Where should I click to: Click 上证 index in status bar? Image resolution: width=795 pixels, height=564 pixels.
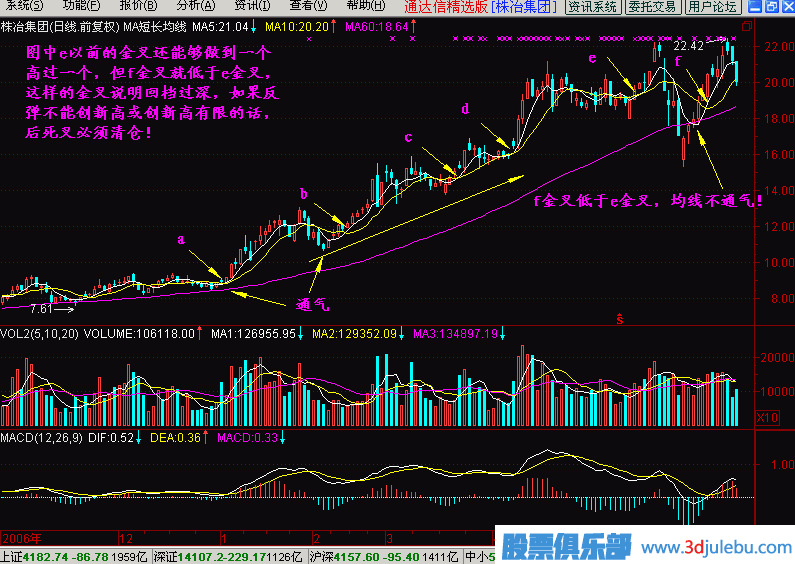[11, 556]
